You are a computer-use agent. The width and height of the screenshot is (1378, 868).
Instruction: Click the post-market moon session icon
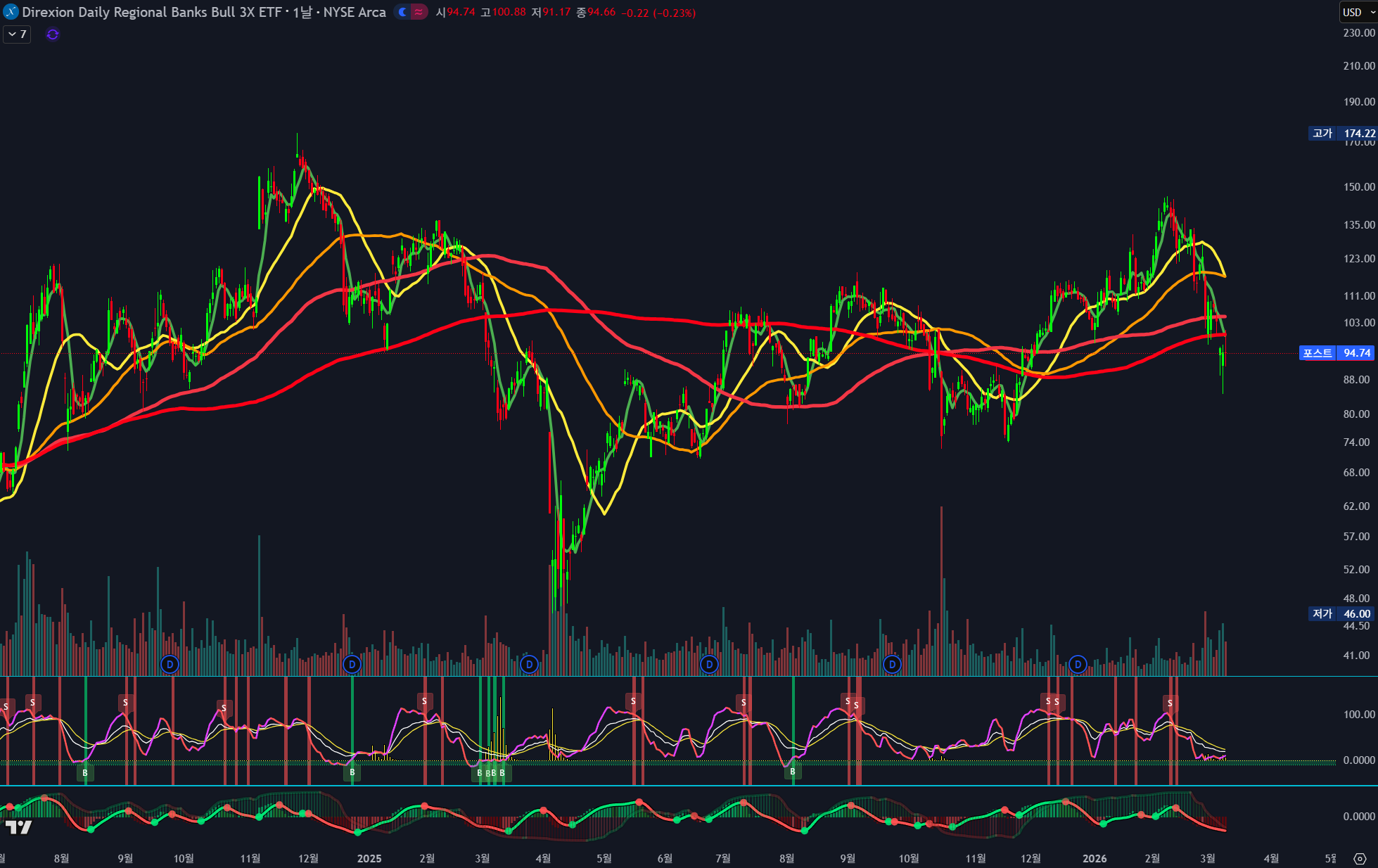(x=402, y=12)
